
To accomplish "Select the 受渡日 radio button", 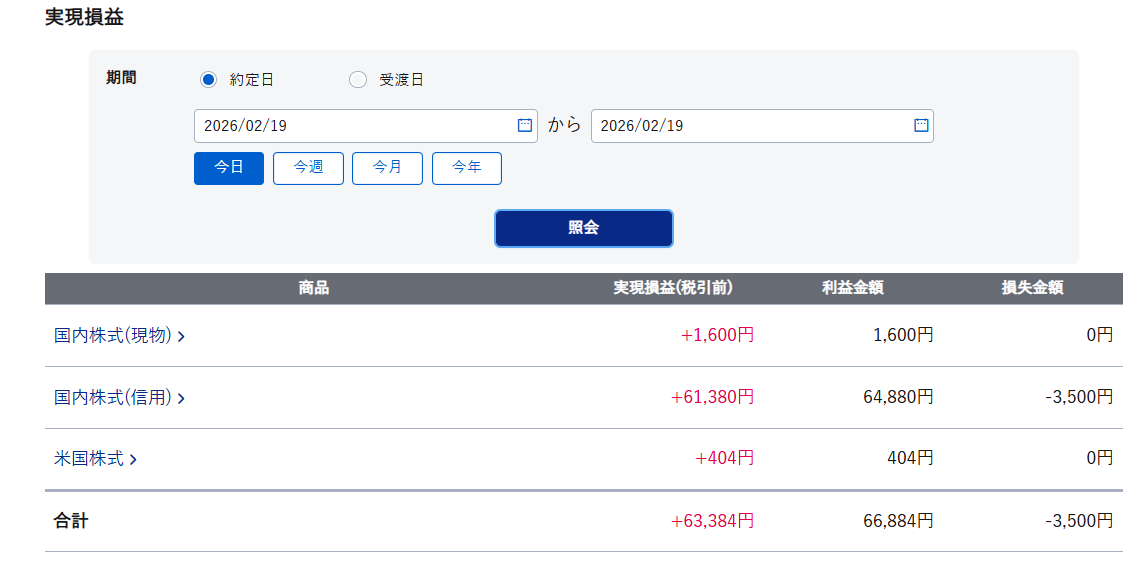I will tap(358, 80).
